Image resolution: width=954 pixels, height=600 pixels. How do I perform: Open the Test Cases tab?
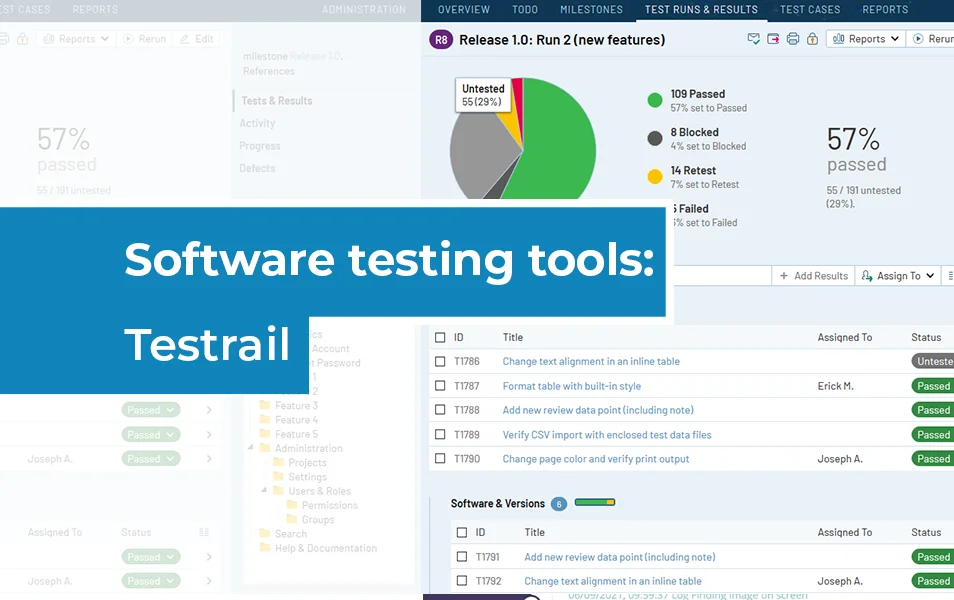tap(808, 9)
